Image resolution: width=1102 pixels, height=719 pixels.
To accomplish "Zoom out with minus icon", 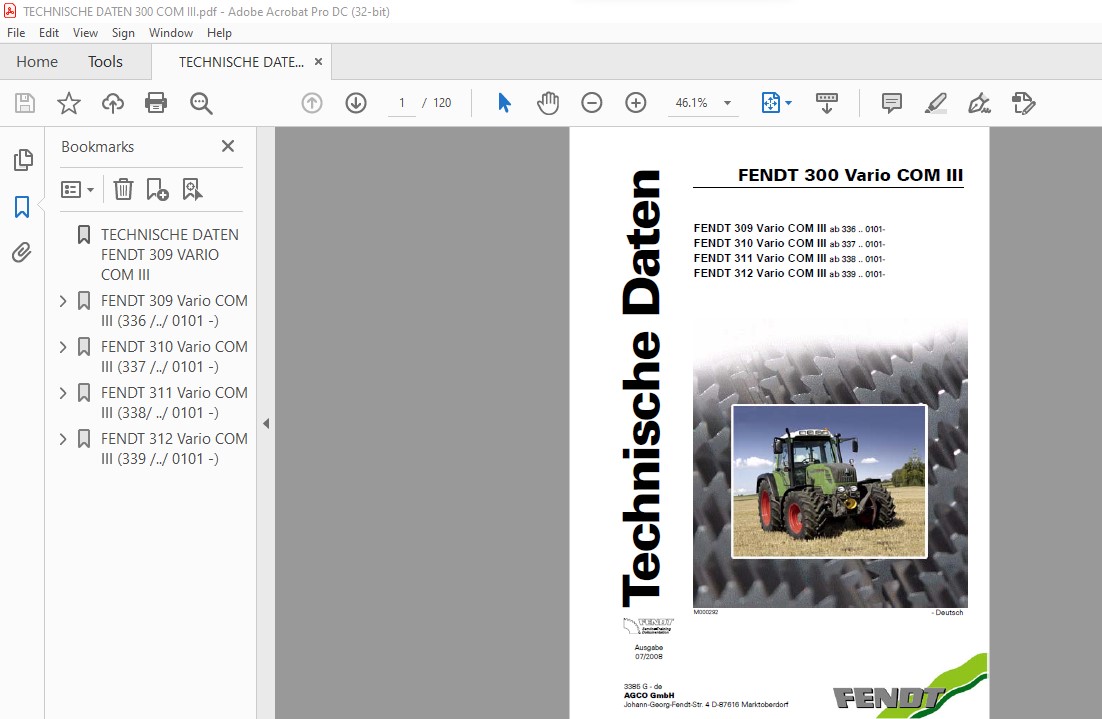I will point(592,103).
